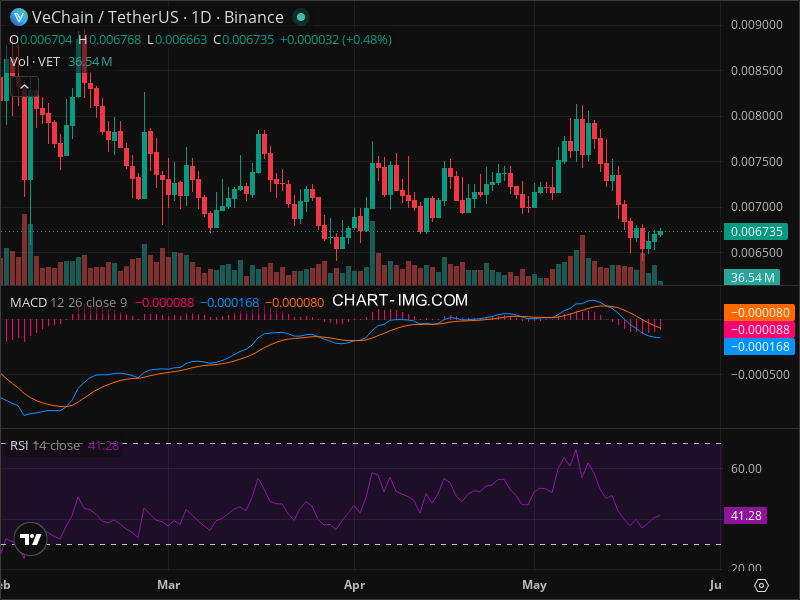800x600 pixels.
Task: Click the orange MACD signal value −0.000080 tag
Action: click(759, 312)
